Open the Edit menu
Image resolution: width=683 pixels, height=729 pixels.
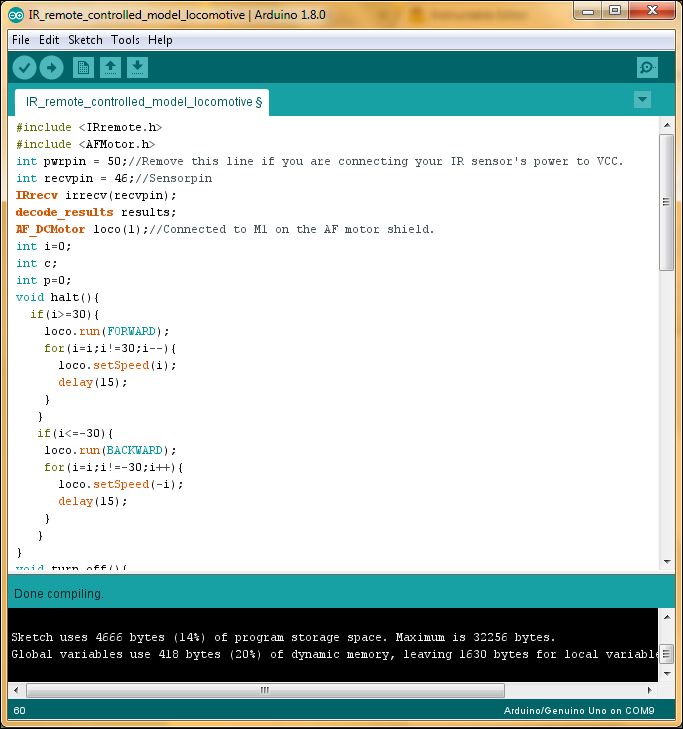click(x=49, y=40)
